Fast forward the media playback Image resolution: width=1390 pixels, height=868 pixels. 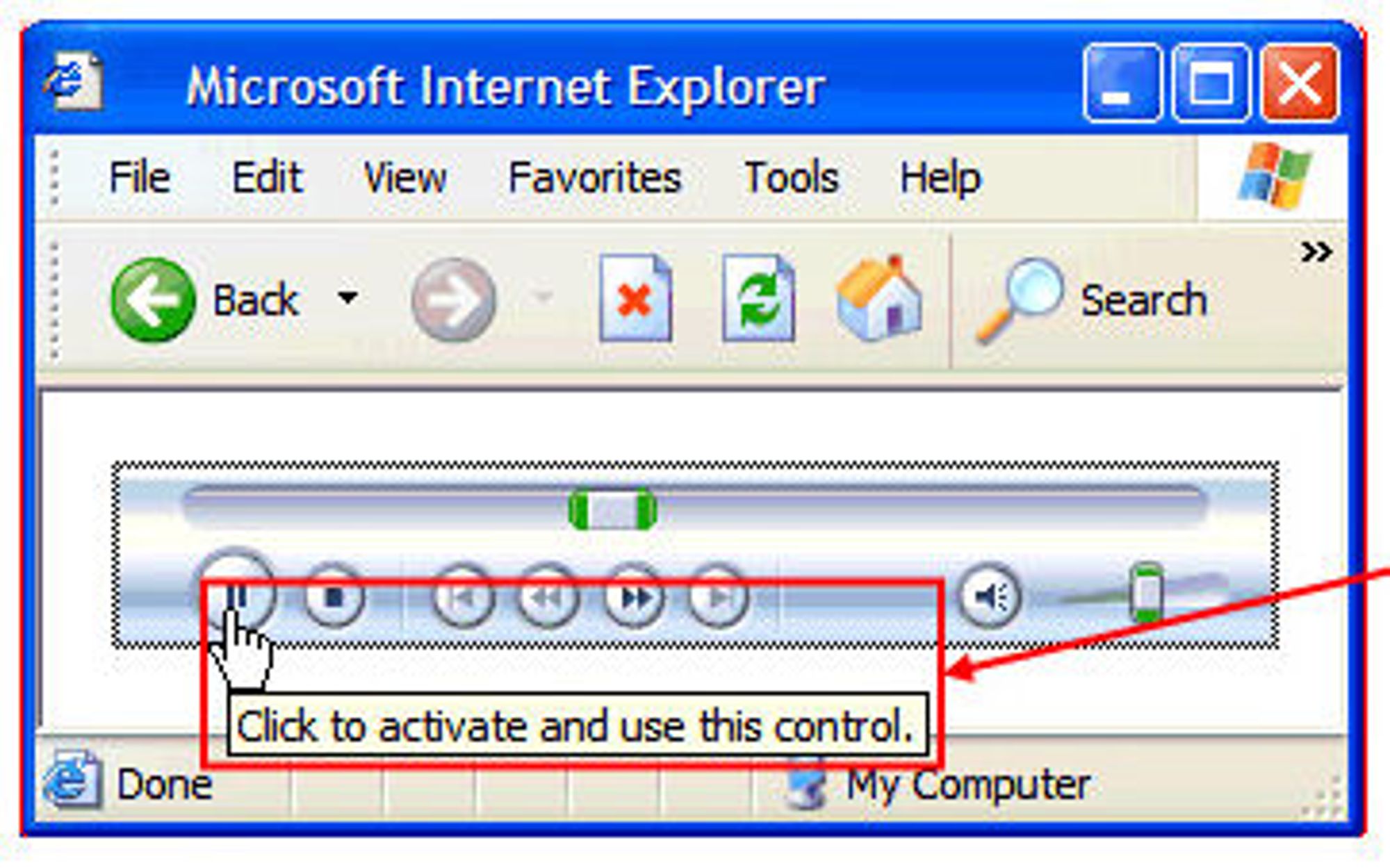pos(634,596)
